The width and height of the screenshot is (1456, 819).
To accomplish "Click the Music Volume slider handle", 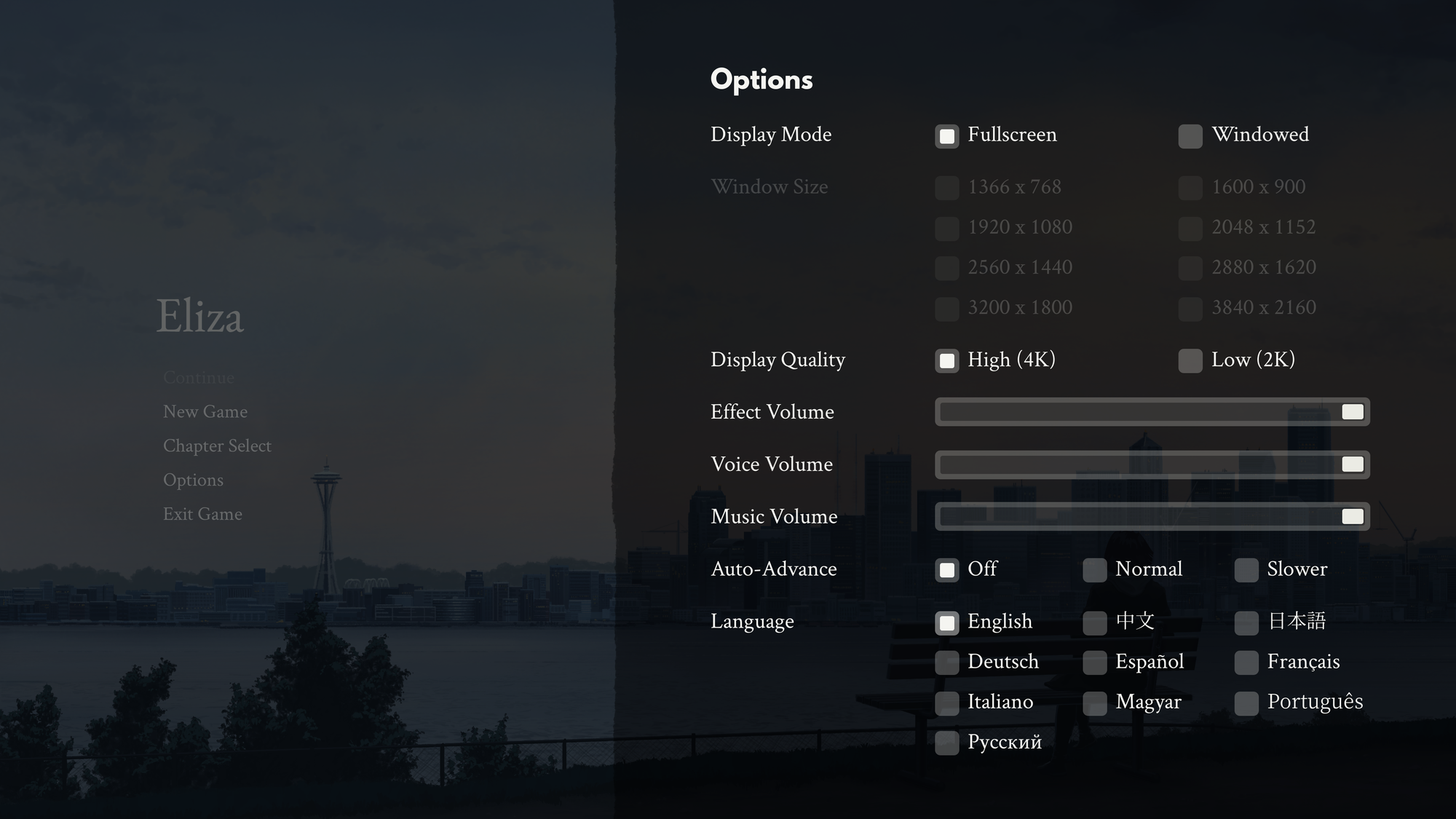I will click(x=1353, y=517).
